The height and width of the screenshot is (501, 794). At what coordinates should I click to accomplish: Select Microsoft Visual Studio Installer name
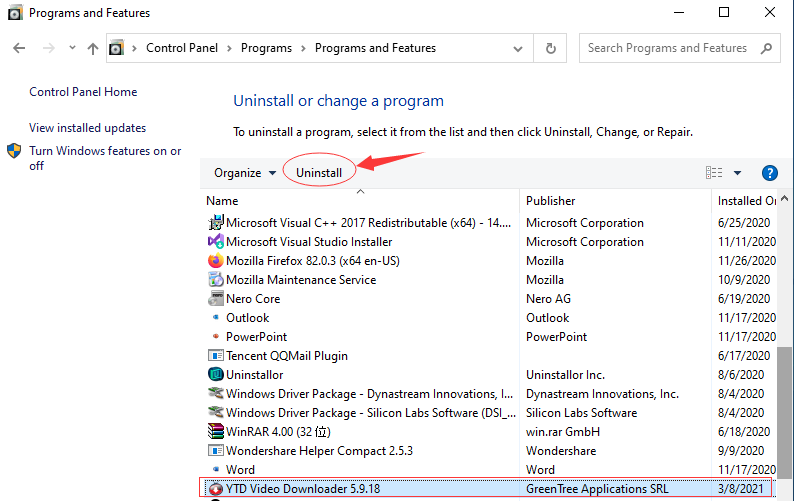(309, 242)
